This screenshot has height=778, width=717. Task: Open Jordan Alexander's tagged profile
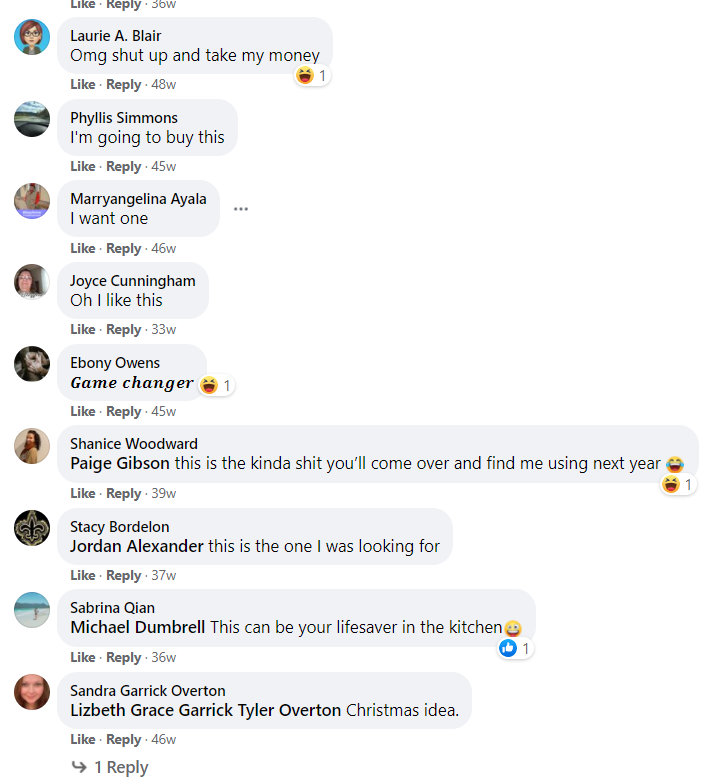tap(137, 546)
